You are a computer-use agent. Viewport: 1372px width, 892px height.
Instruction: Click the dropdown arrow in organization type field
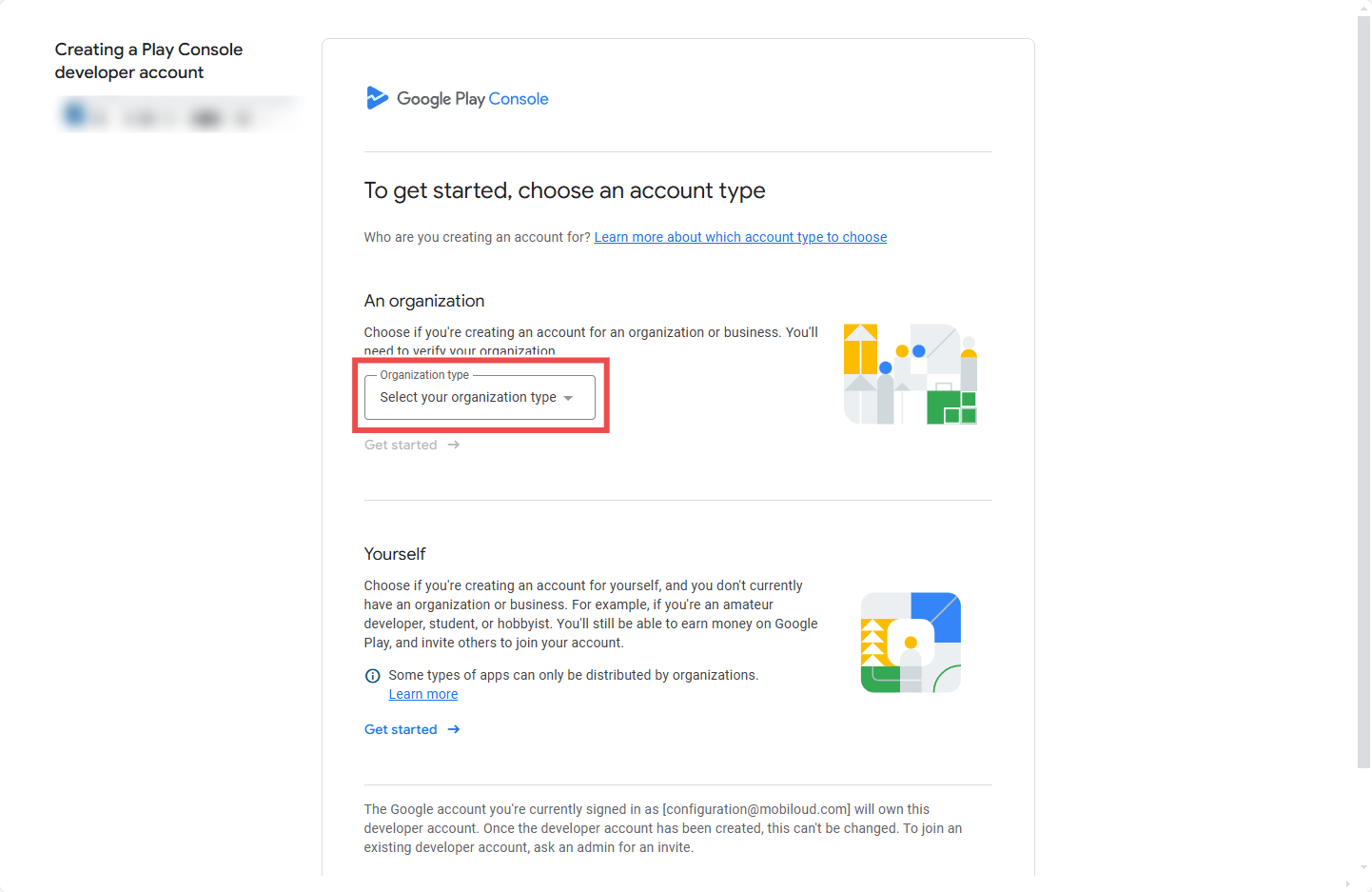(568, 398)
